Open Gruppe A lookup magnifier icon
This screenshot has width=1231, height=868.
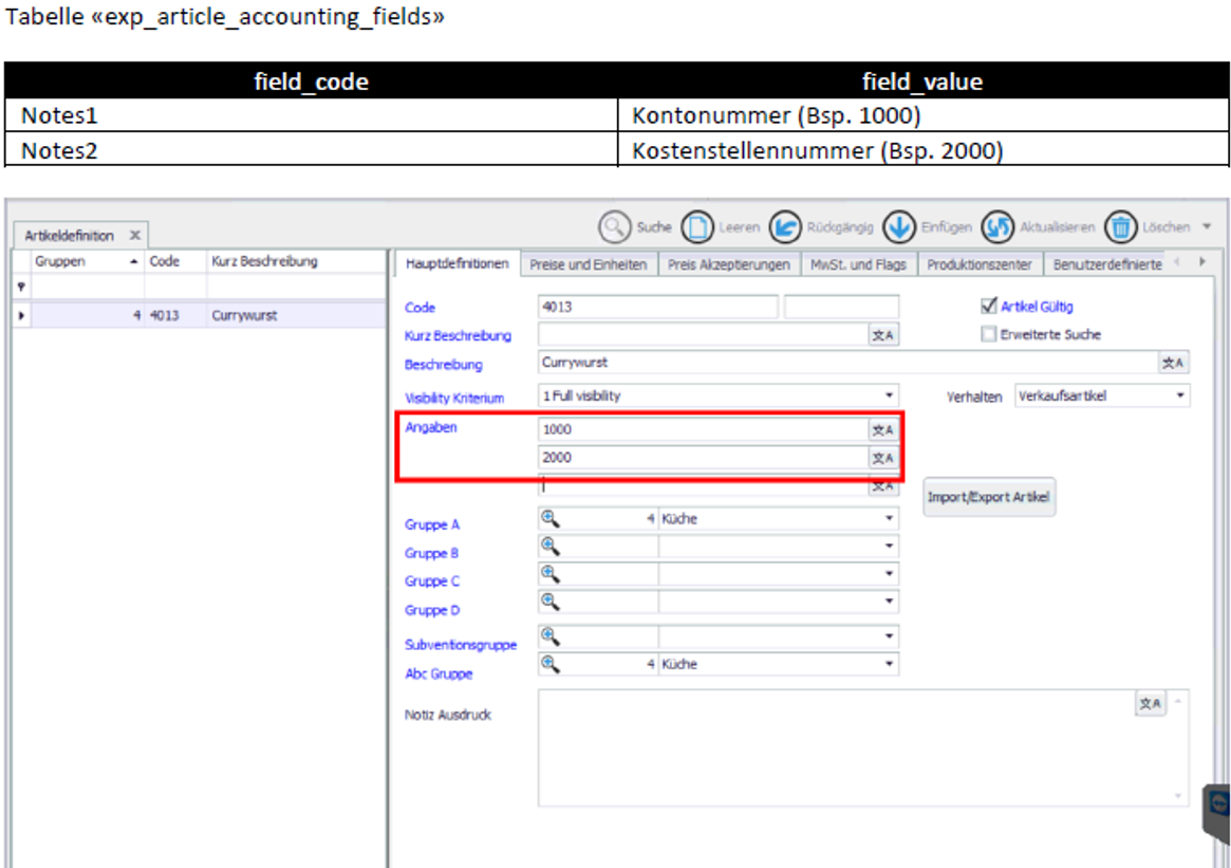point(549,519)
